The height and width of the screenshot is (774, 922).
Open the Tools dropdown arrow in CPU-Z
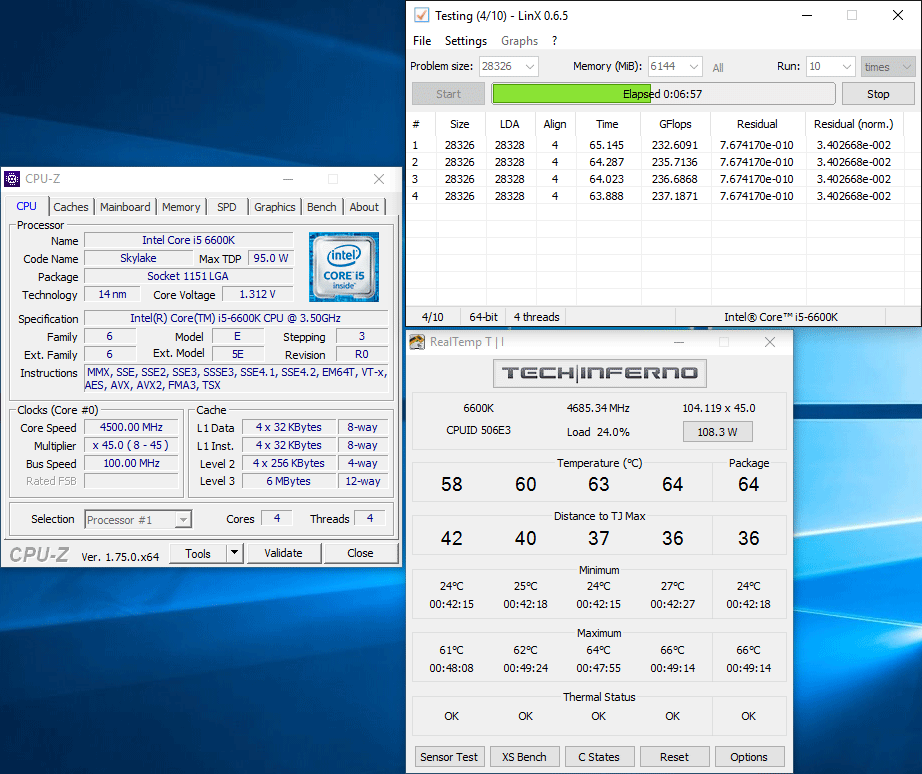[235, 553]
